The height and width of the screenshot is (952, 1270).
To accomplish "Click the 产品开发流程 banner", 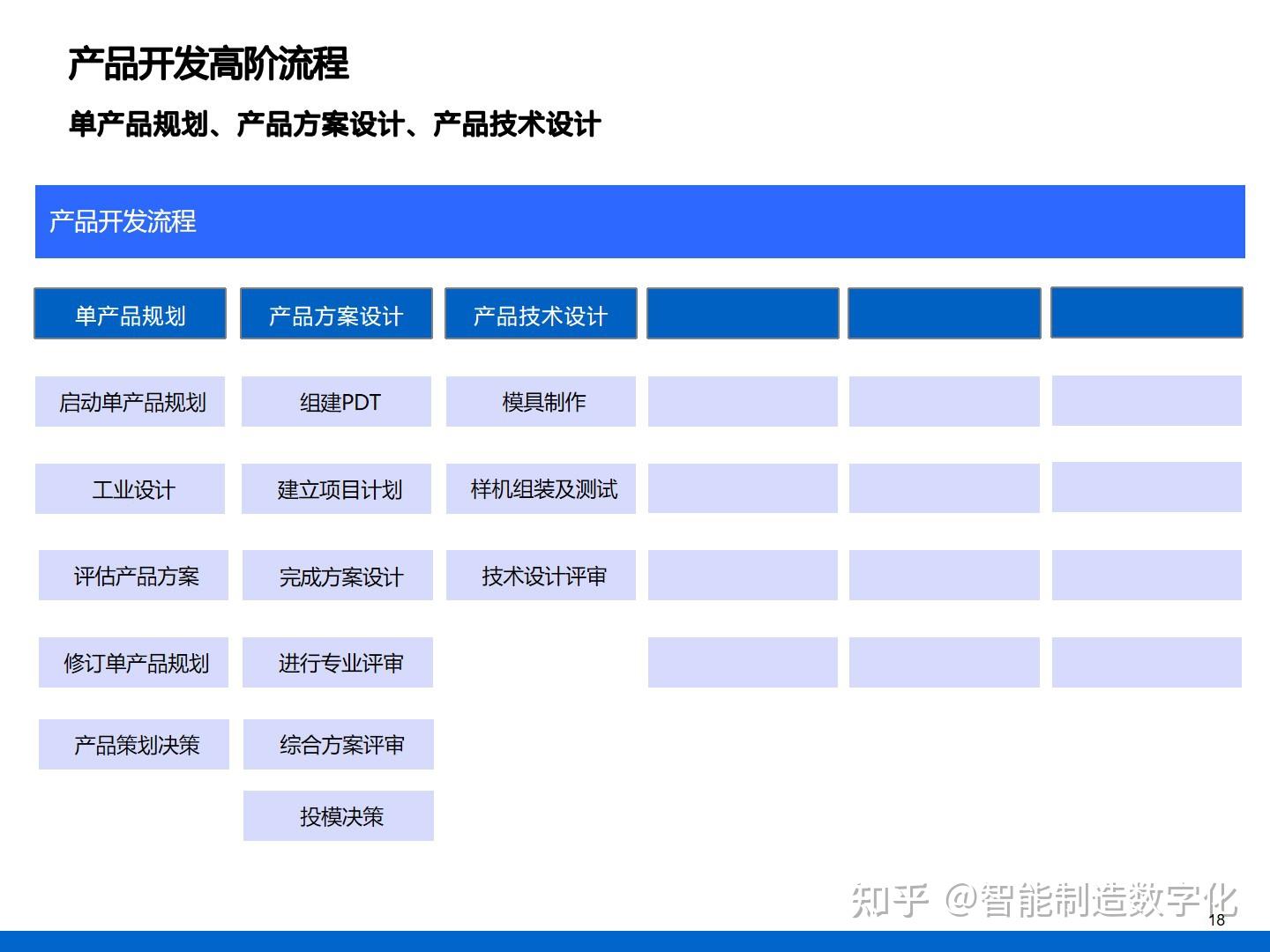I will point(635,220).
